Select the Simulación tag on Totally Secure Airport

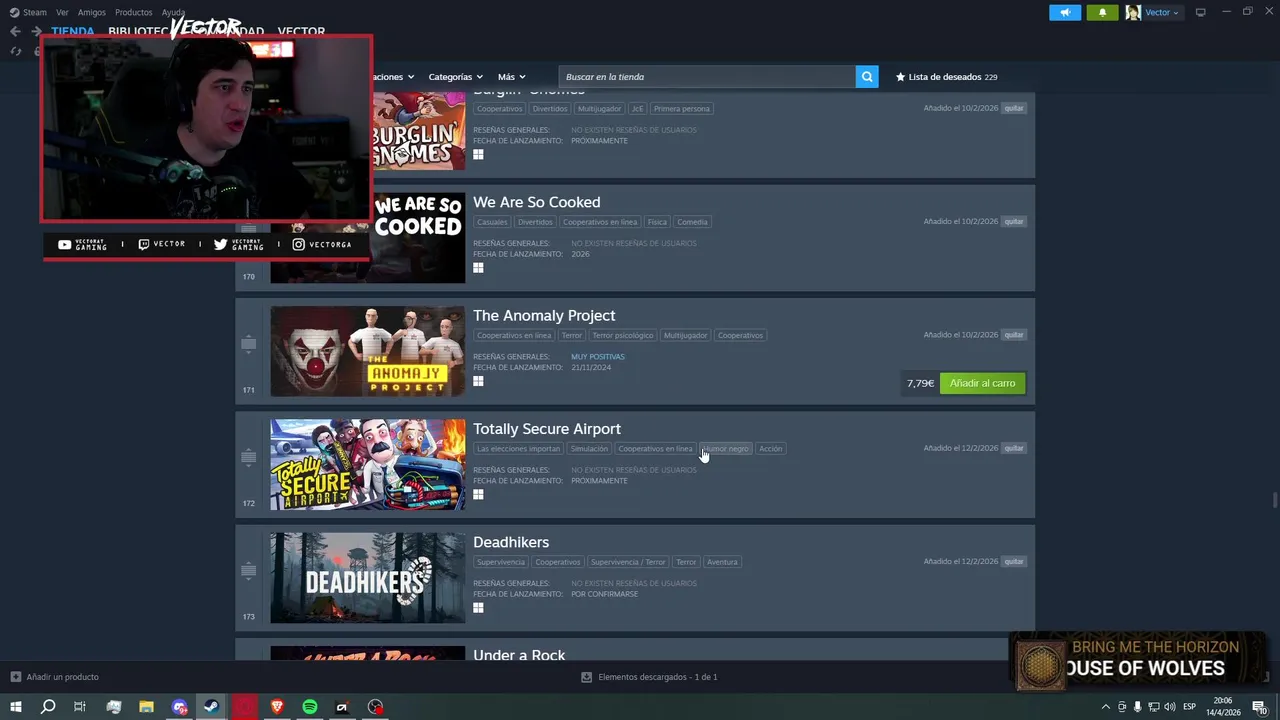point(589,449)
